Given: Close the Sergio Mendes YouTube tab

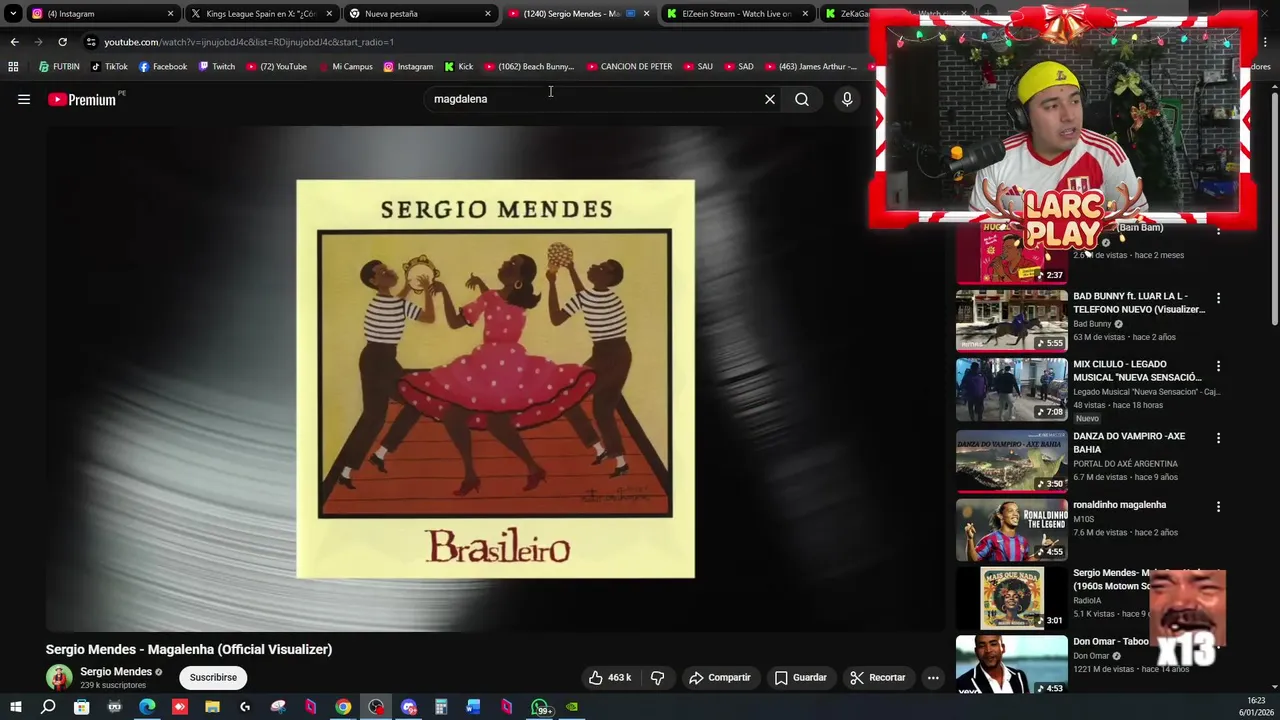Looking at the screenshot, I should (x=647, y=14).
